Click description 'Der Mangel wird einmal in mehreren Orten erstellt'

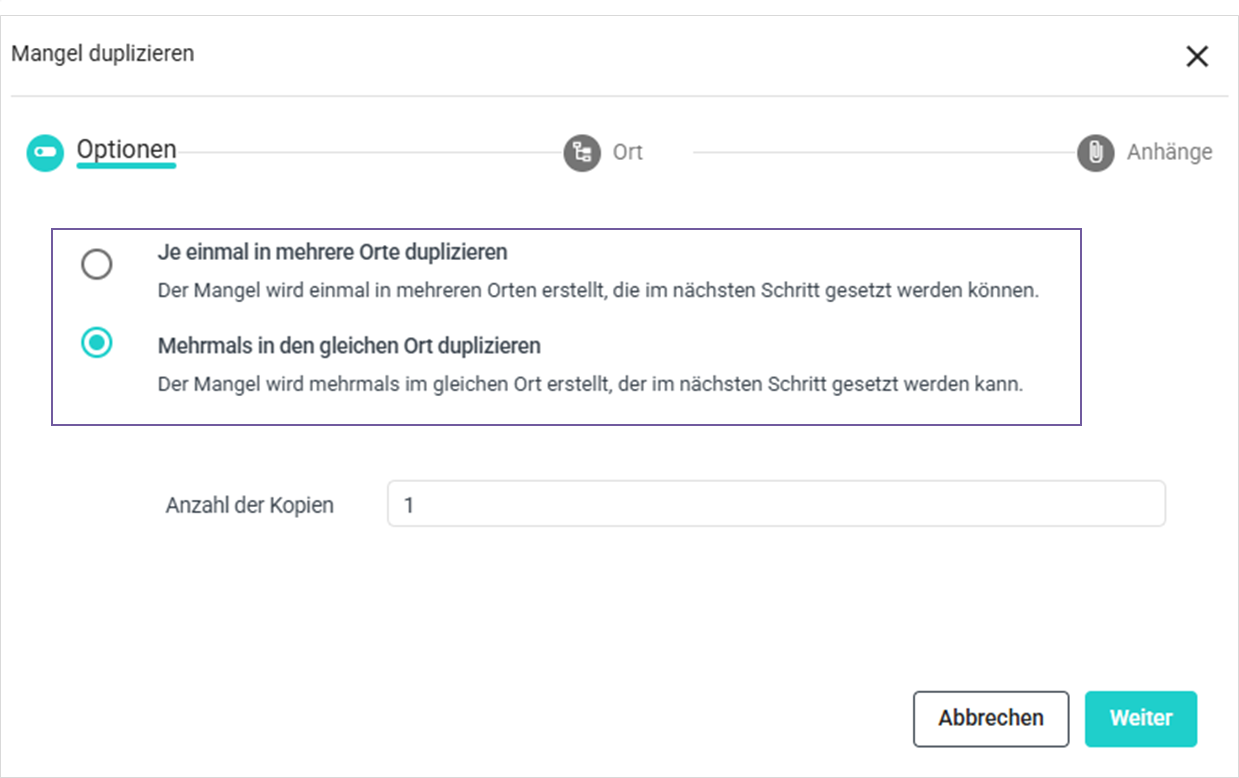598,291
